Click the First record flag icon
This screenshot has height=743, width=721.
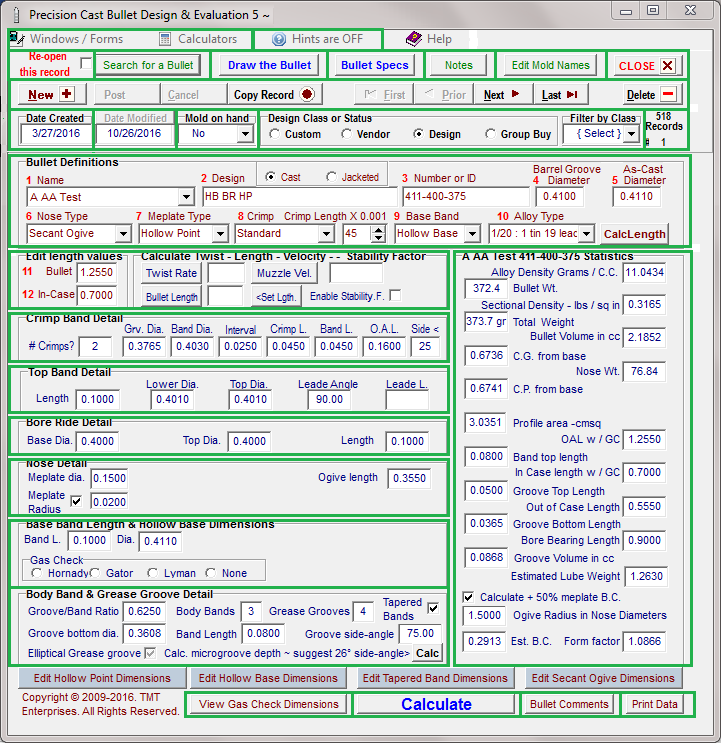(x=370, y=94)
